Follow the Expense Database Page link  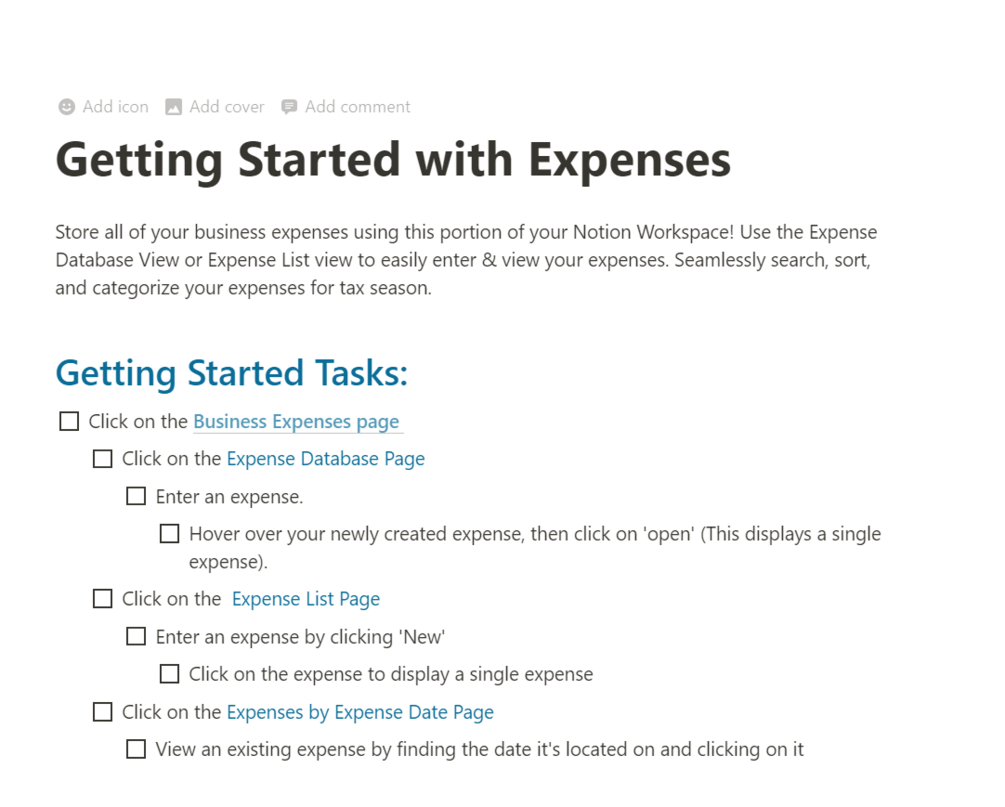[325, 459]
